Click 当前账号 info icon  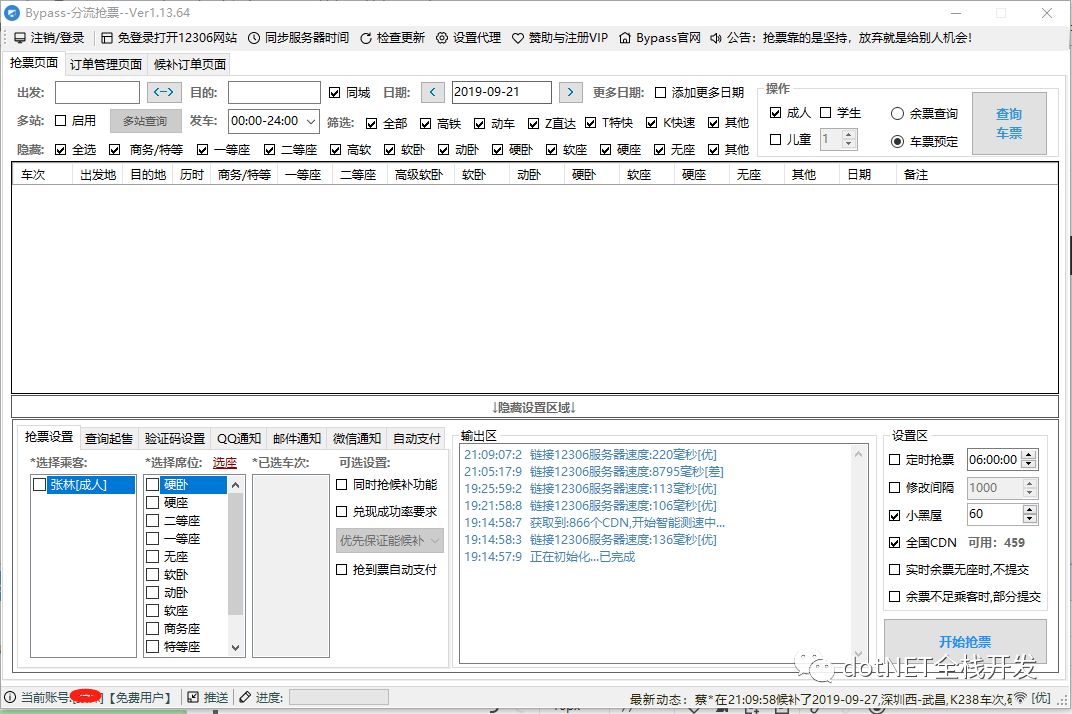10,697
